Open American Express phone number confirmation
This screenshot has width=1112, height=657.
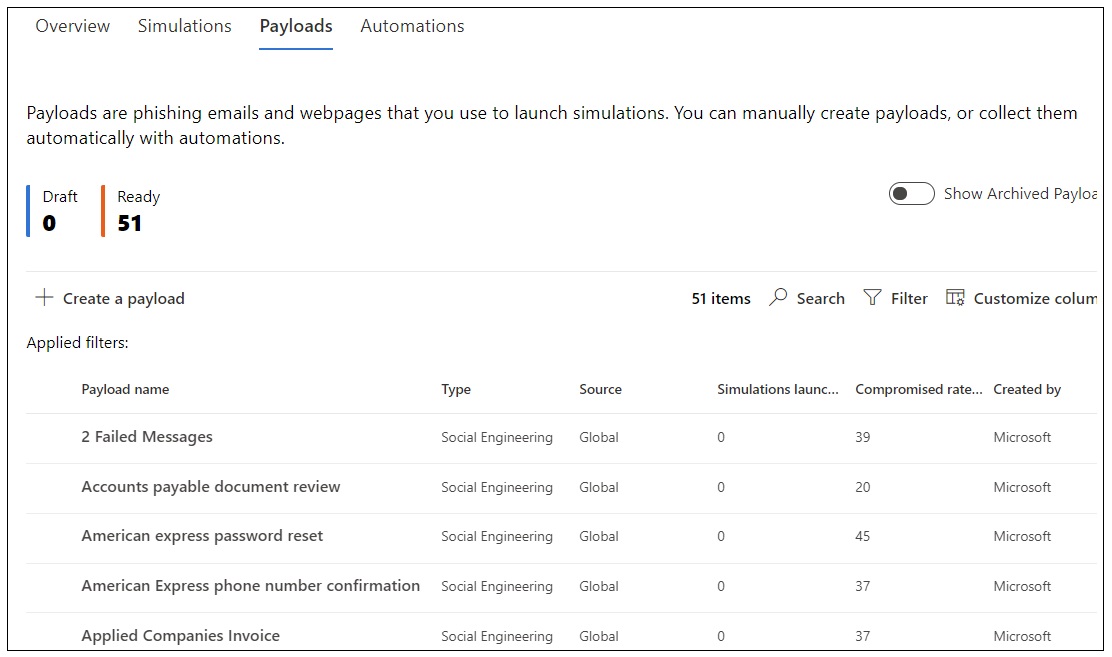[x=250, y=586]
